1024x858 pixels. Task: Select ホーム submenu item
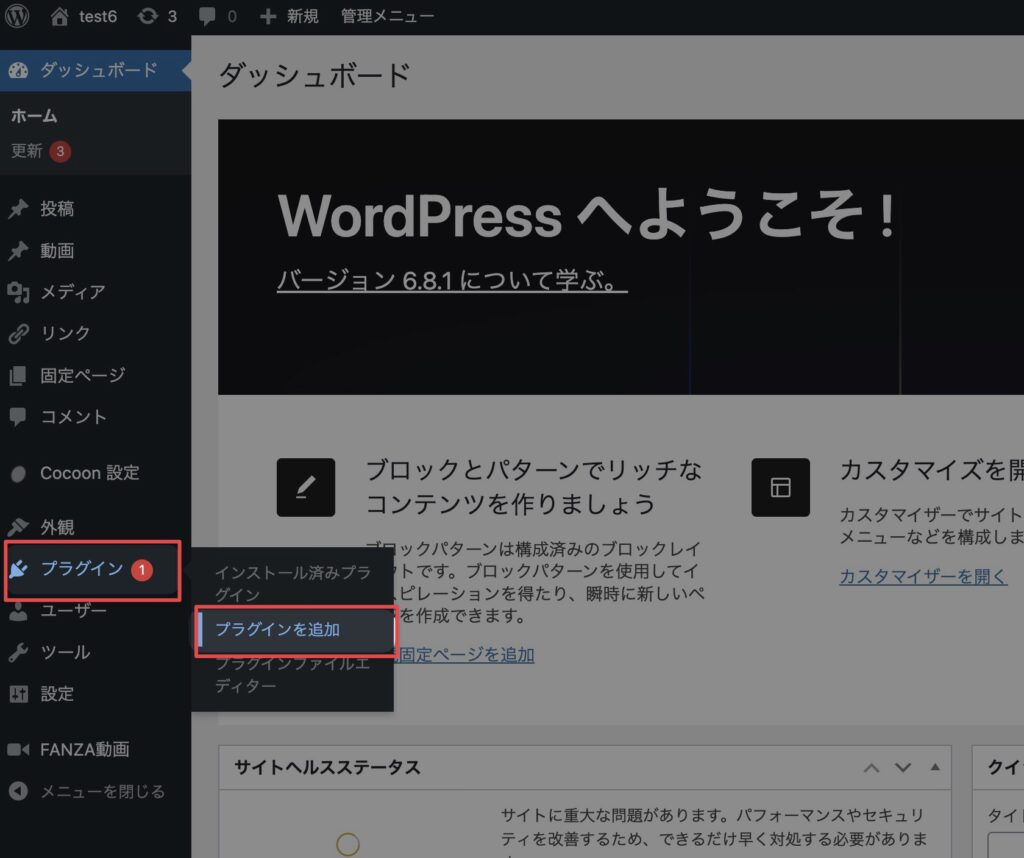click(34, 116)
